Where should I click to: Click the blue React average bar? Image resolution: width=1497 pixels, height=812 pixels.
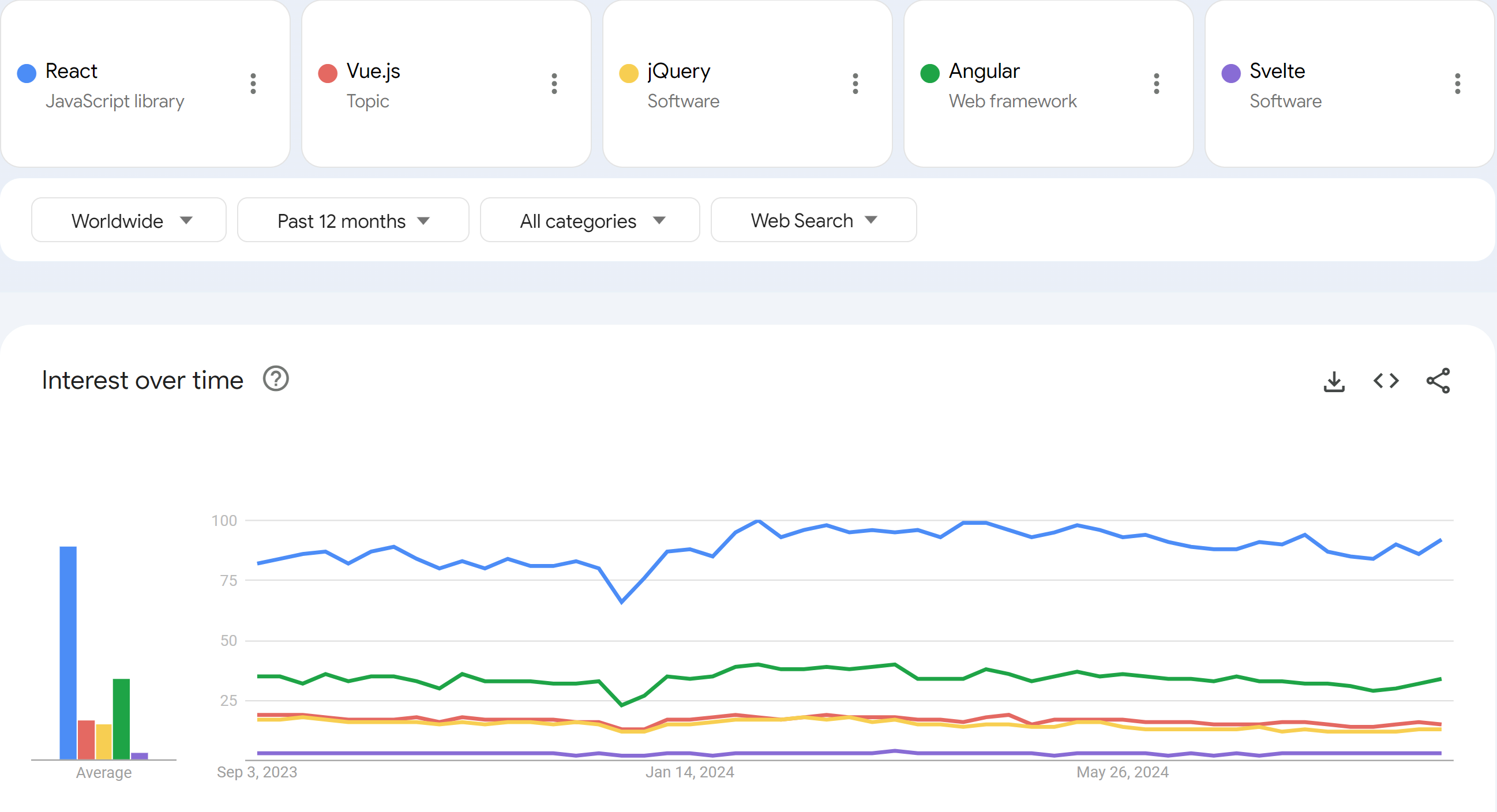pos(68,653)
